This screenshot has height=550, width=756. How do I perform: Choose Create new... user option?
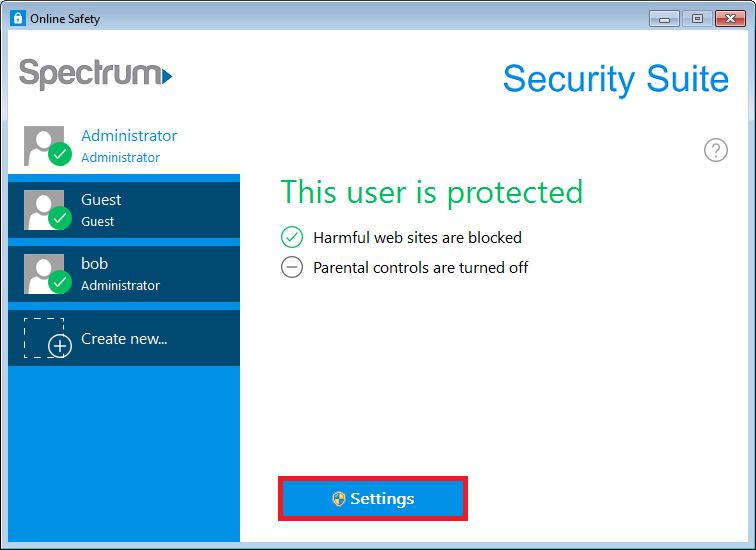click(x=124, y=338)
